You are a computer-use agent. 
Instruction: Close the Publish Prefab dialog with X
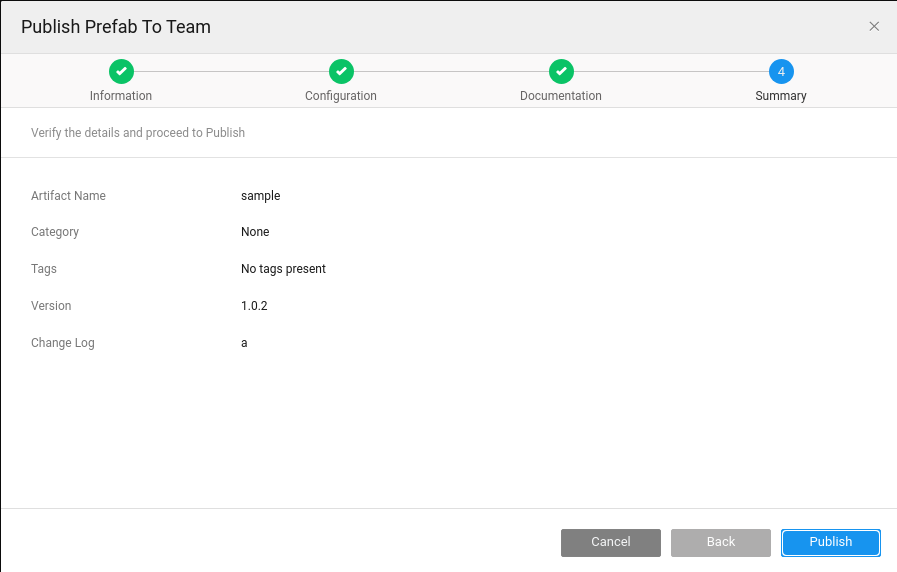click(874, 26)
